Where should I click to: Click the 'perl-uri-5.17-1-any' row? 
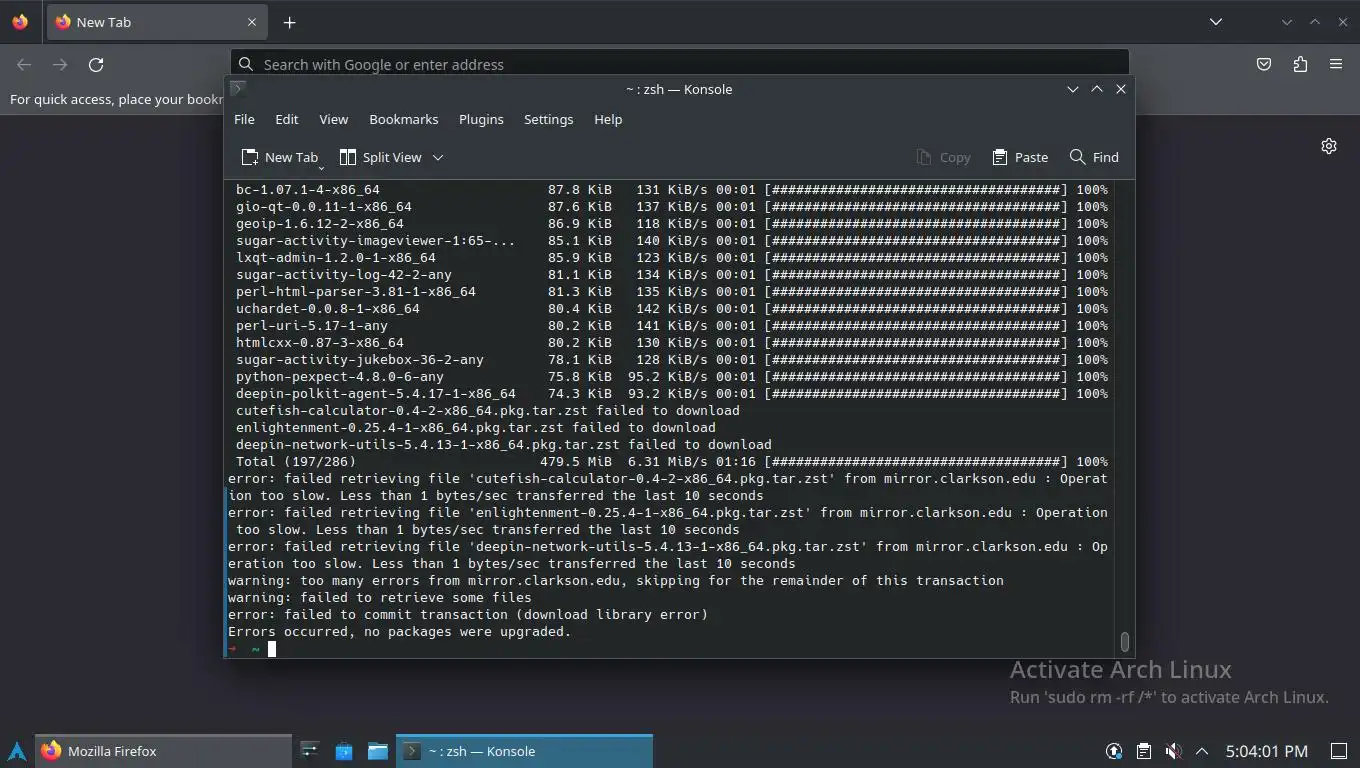[x=672, y=325]
